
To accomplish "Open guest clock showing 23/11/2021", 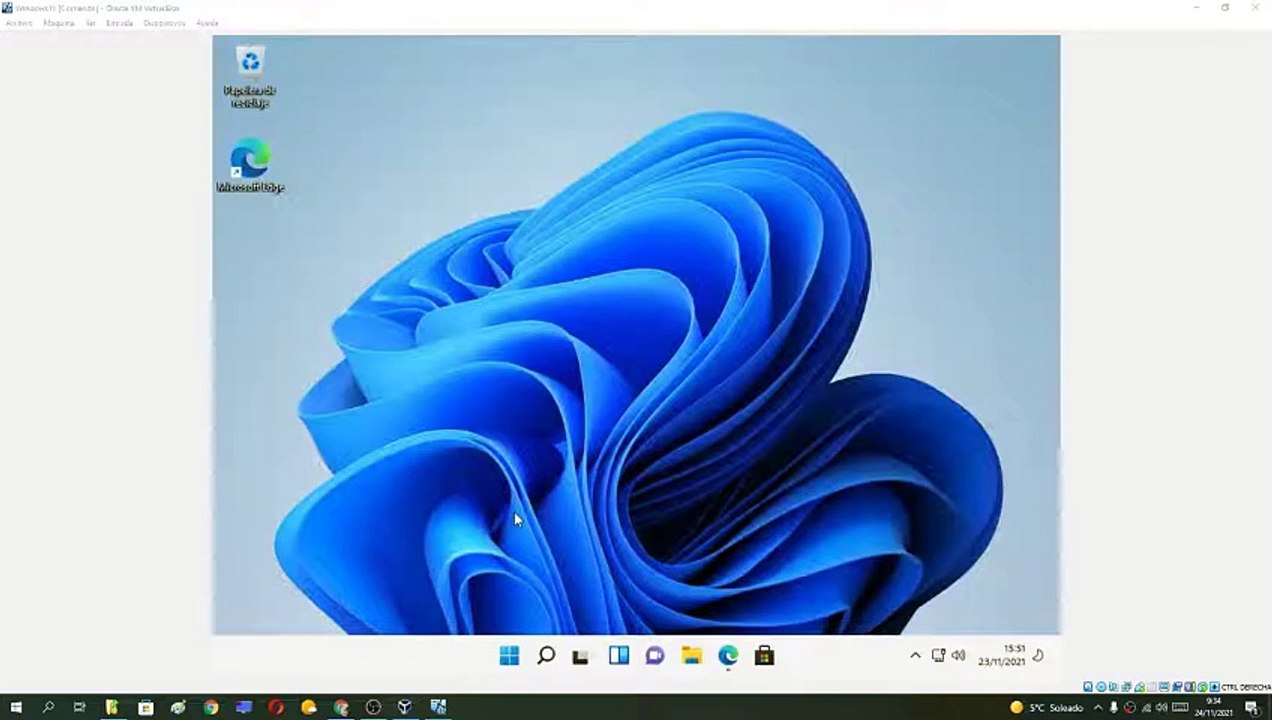I will [x=1003, y=656].
